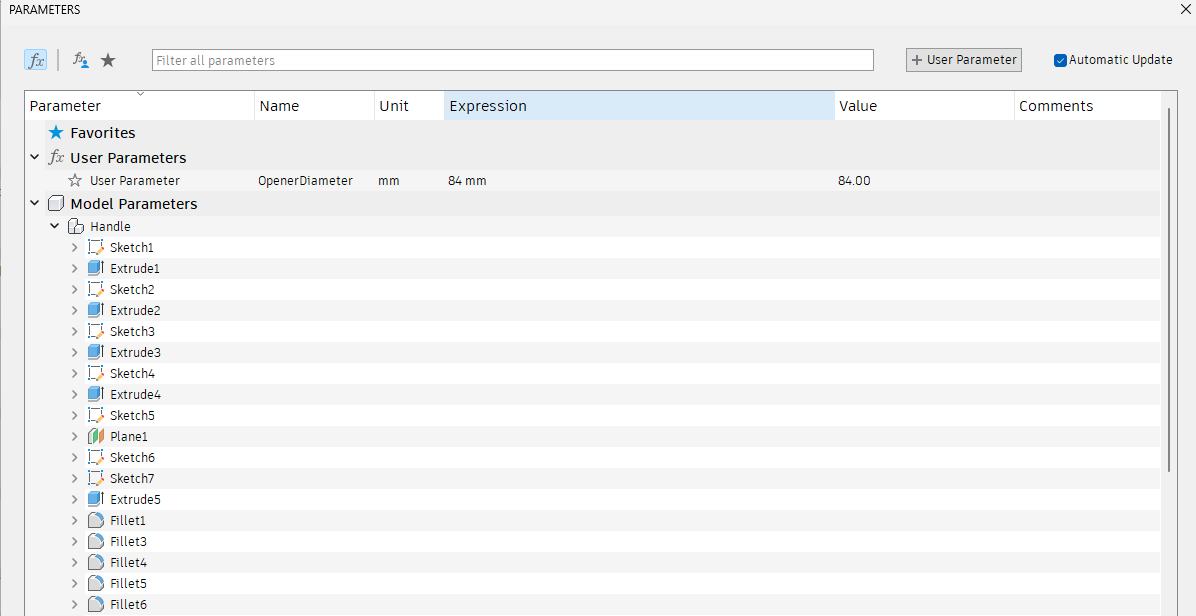Expand the Fillet1 row
1196x616 pixels.
tap(74, 520)
